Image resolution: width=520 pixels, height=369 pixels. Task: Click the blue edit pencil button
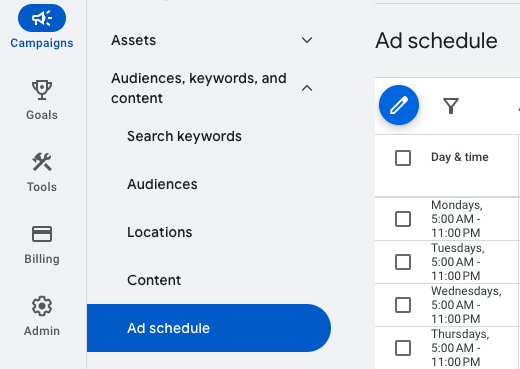pos(399,105)
